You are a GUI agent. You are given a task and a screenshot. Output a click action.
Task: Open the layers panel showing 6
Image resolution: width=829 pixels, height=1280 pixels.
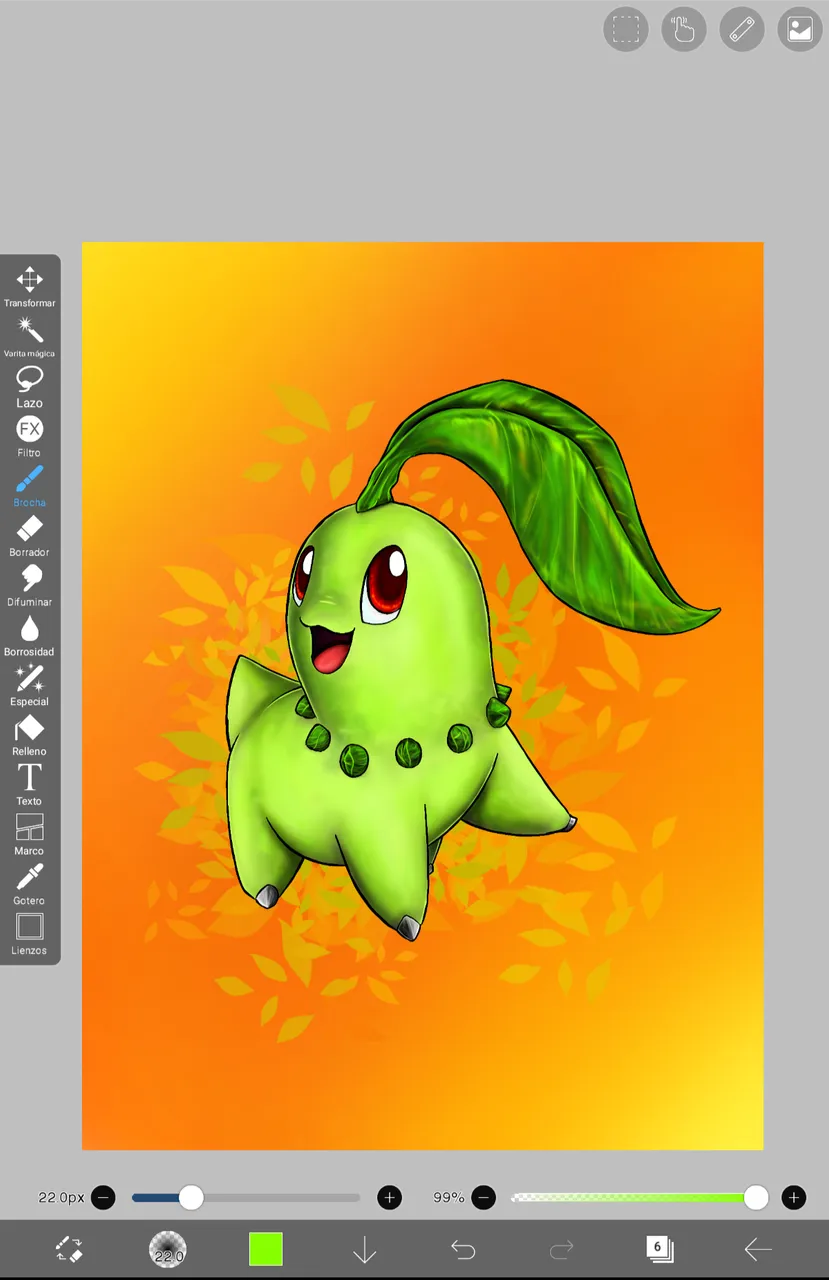point(659,1248)
